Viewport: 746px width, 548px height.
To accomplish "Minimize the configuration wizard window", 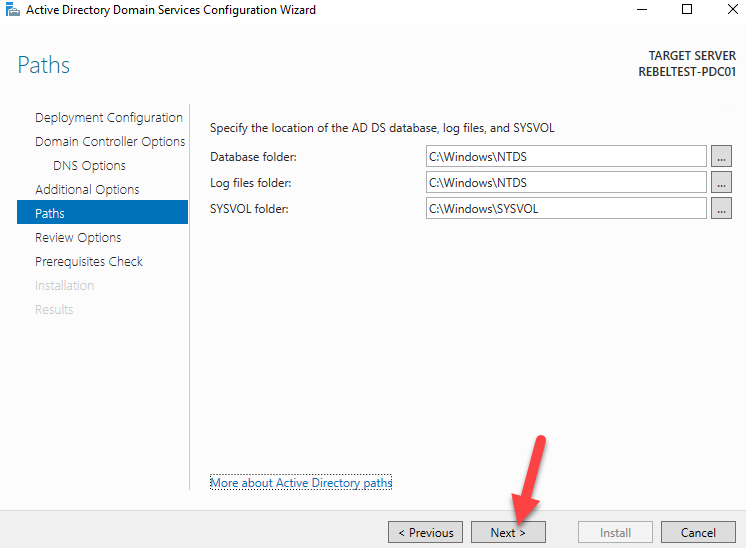I will pyautogui.click(x=641, y=10).
